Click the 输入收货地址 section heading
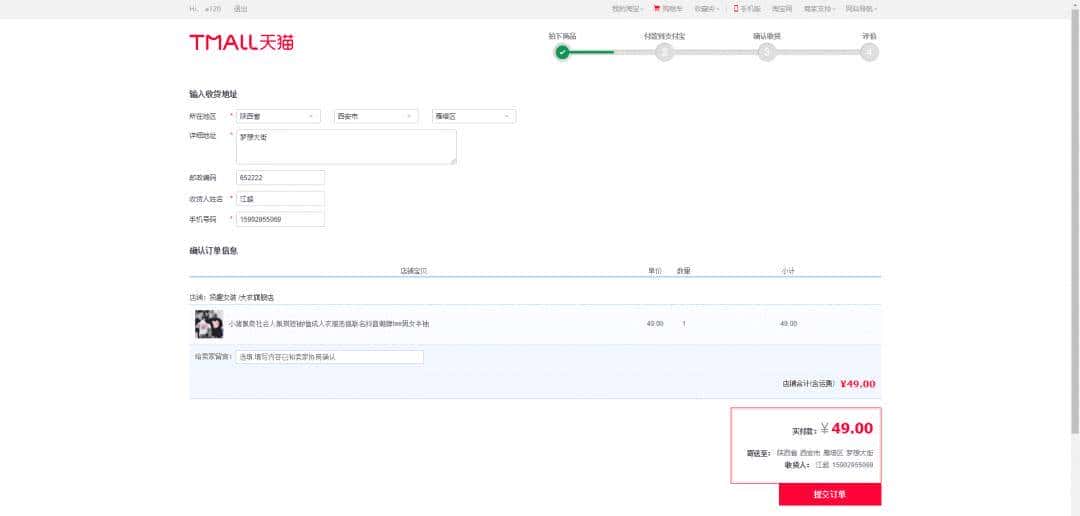This screenshot has height=516, width=1080. 214,94
